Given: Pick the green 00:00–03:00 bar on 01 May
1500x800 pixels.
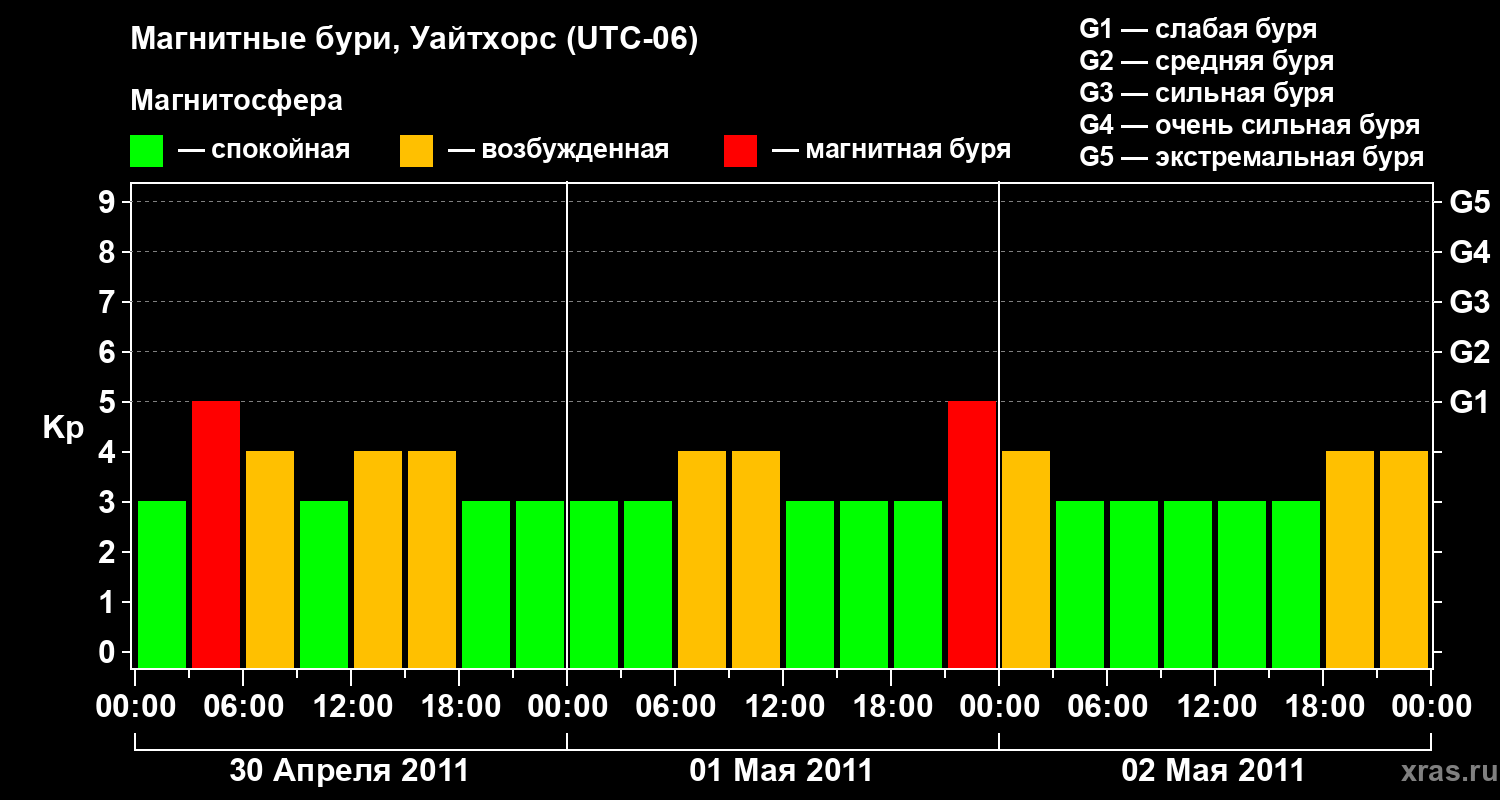Looking at the screenshot, I should click(594, 584).
